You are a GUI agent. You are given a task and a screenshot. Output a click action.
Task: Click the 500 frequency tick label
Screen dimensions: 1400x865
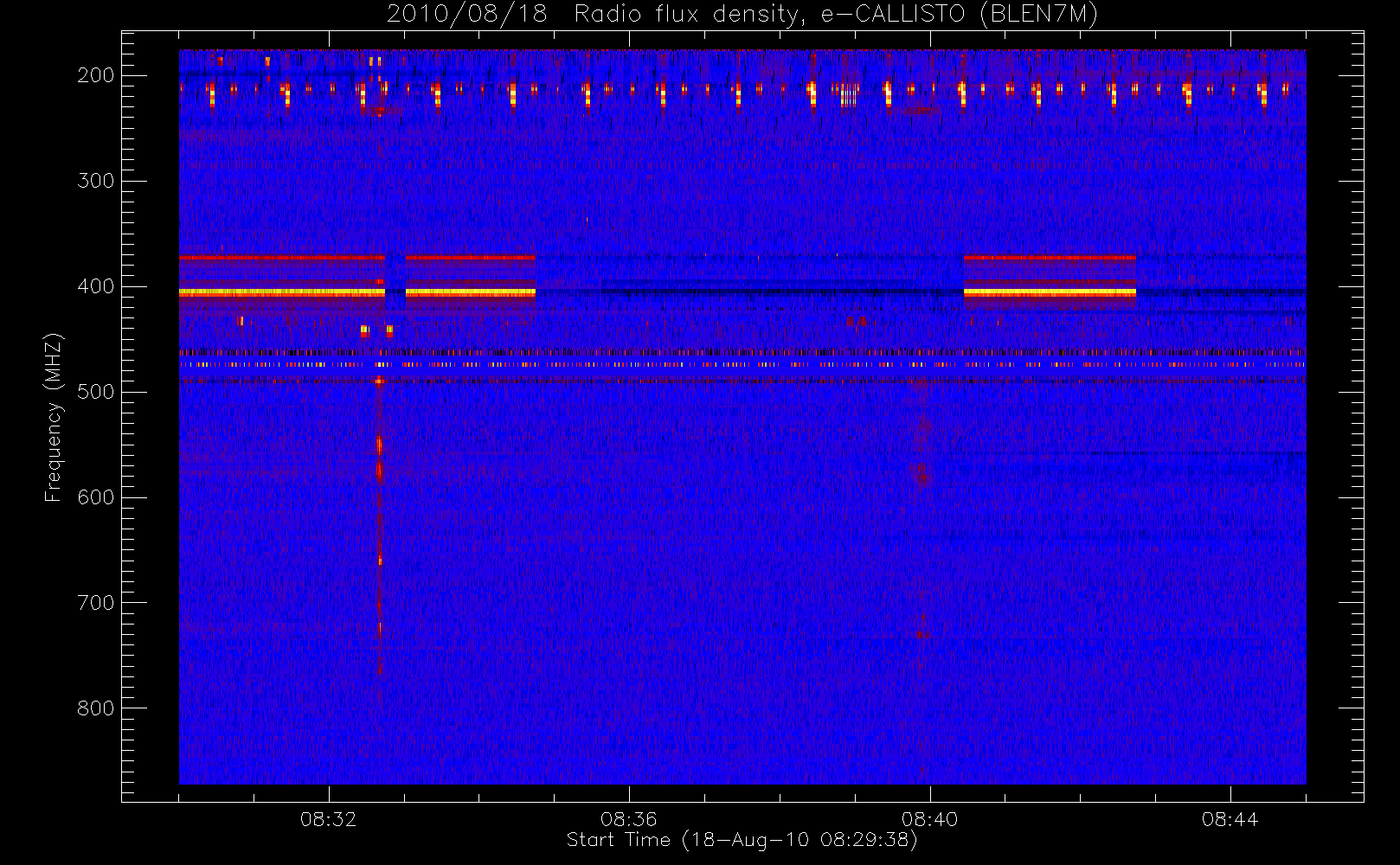click(x=95, y=392)
